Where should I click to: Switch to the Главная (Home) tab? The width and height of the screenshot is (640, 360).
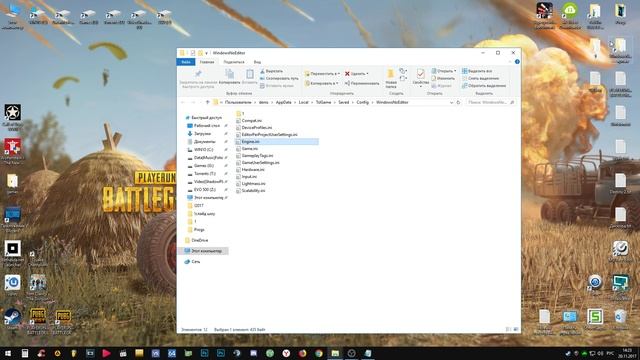click(207, 62)
